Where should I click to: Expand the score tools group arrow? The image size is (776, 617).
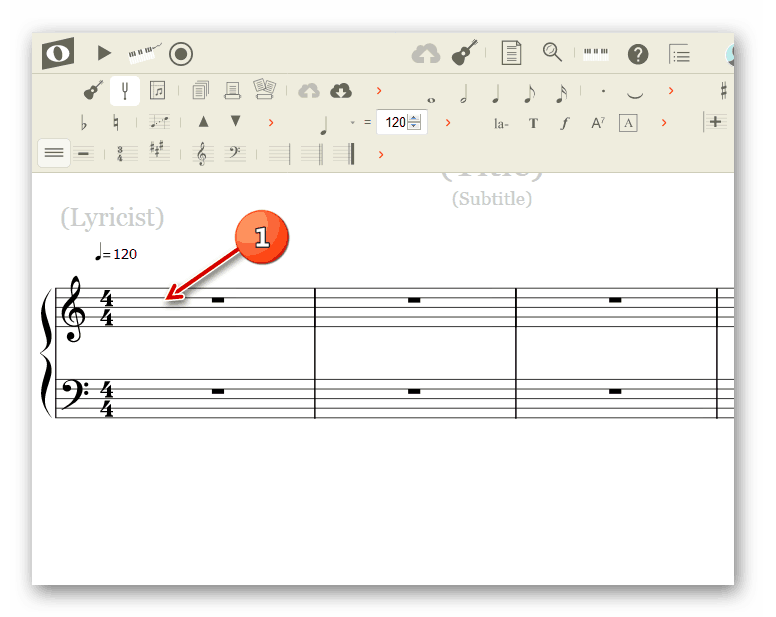pyautogui.click(x=379, y=91)
